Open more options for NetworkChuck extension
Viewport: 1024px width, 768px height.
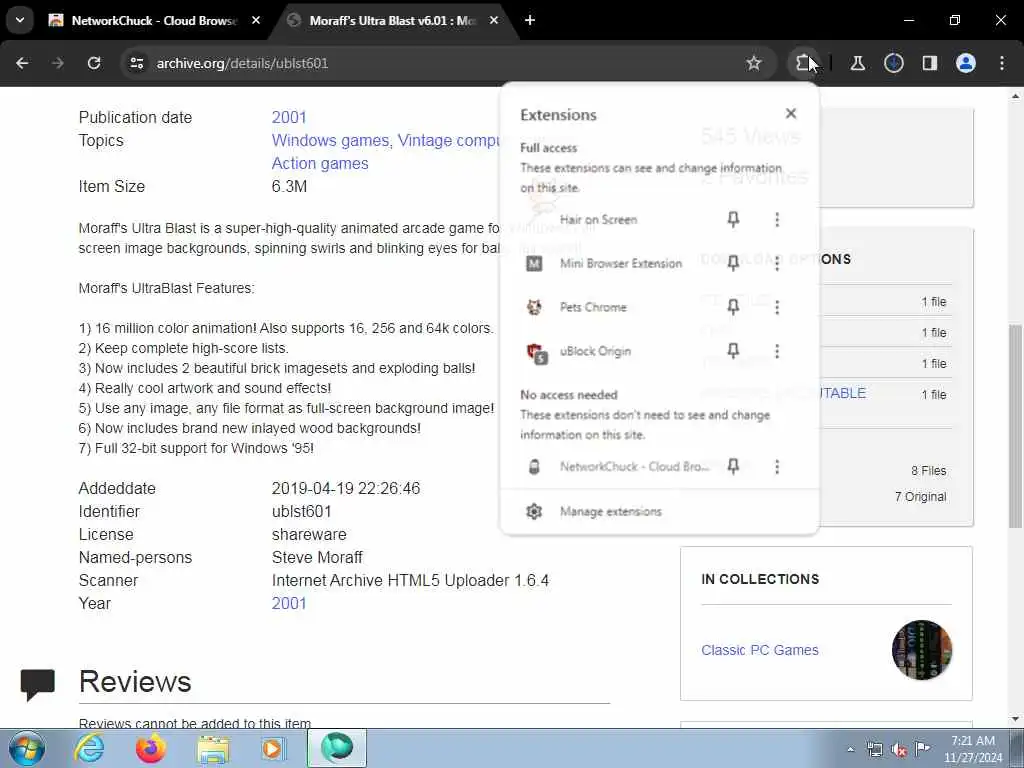tap(777, 466)
